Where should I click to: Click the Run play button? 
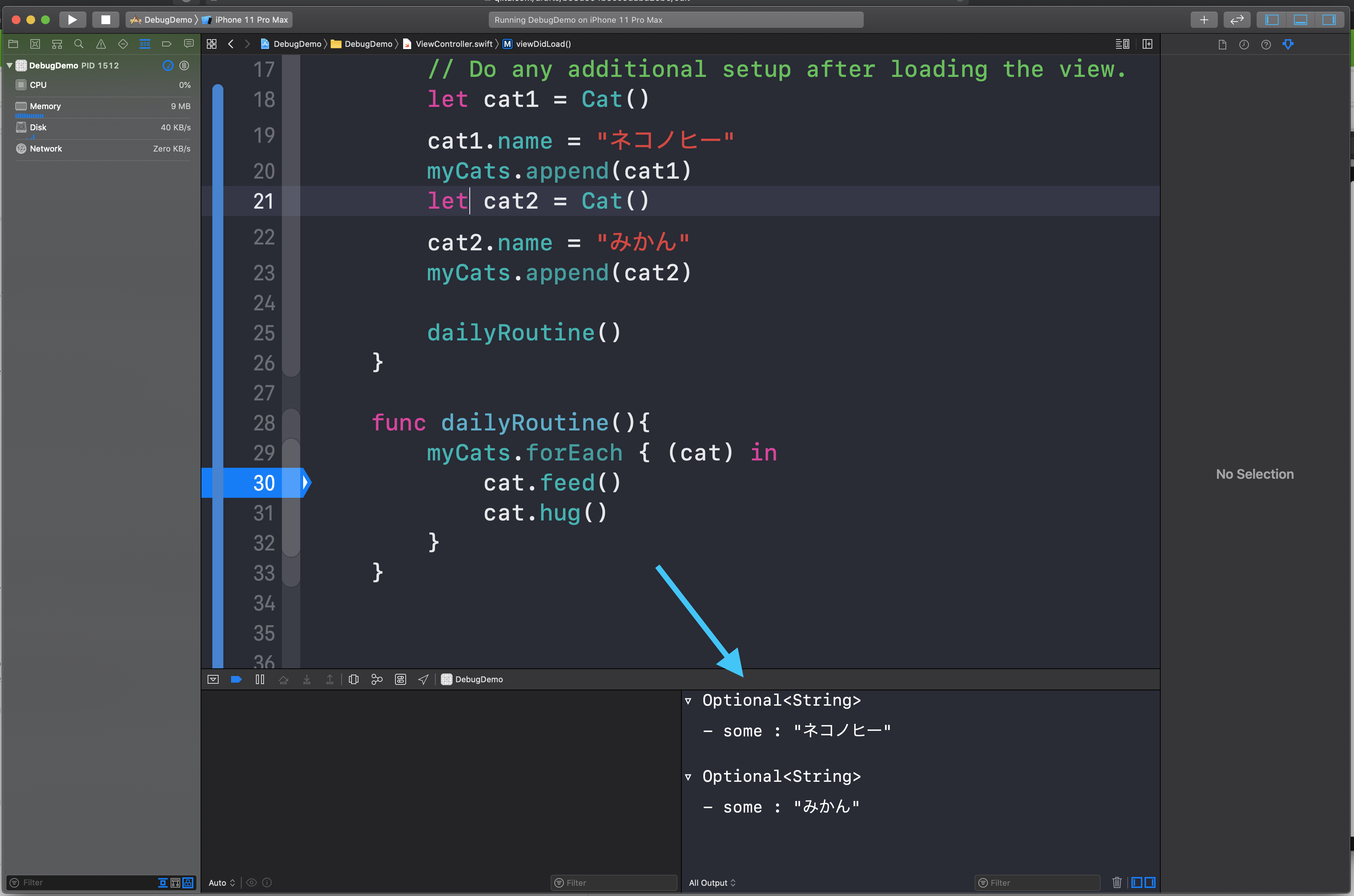click(x=72, y=19)
